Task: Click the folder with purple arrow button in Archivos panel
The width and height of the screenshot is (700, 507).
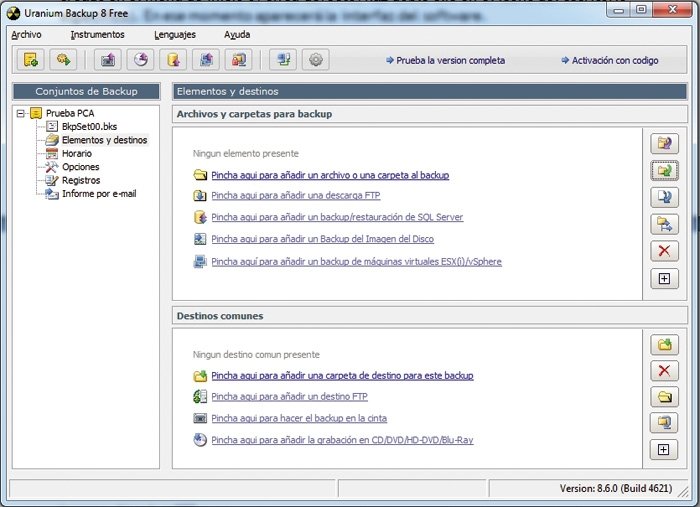Action: pos(664,143)
